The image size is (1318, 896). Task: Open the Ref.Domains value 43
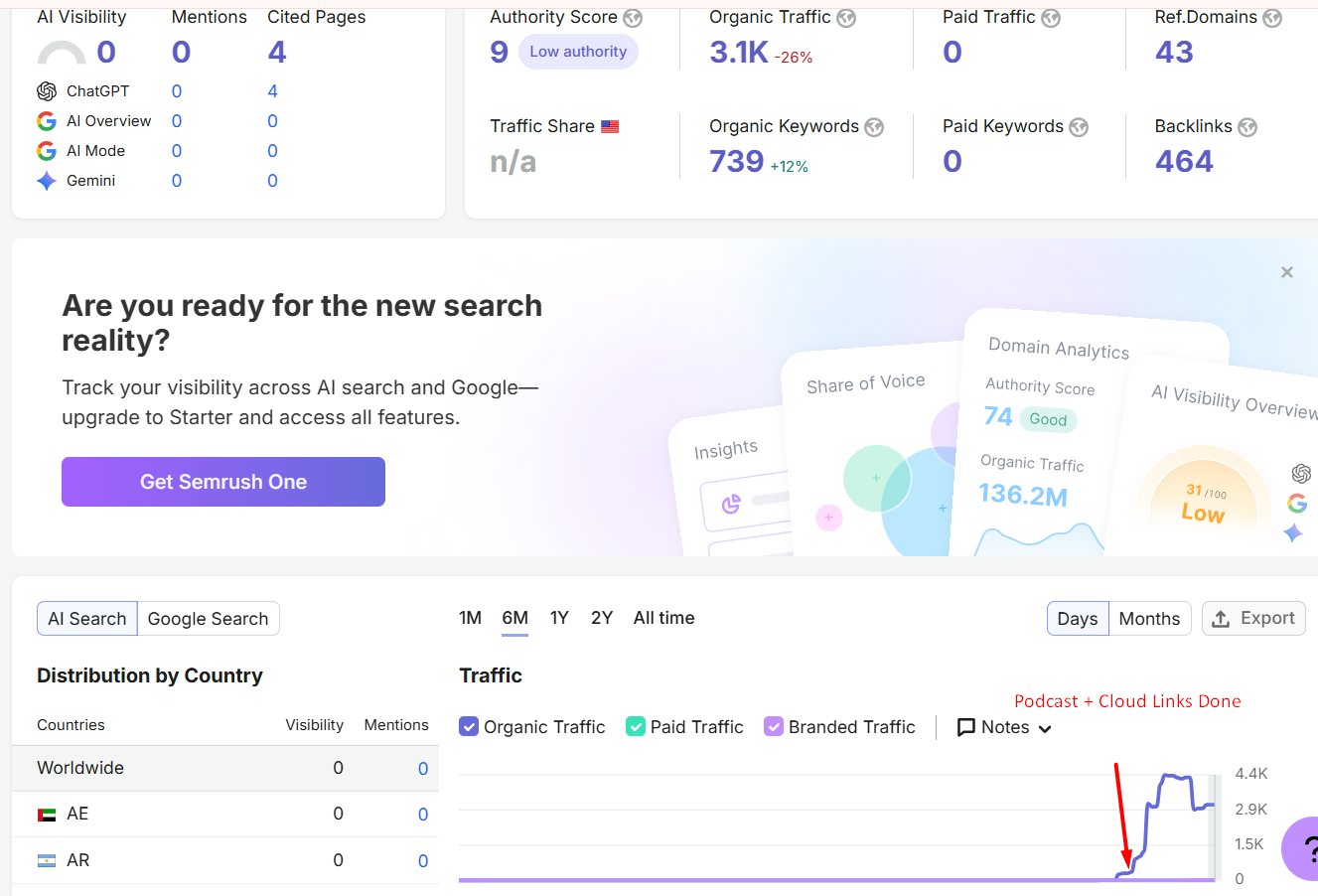pyautogui.click(x=1174, y=52)
